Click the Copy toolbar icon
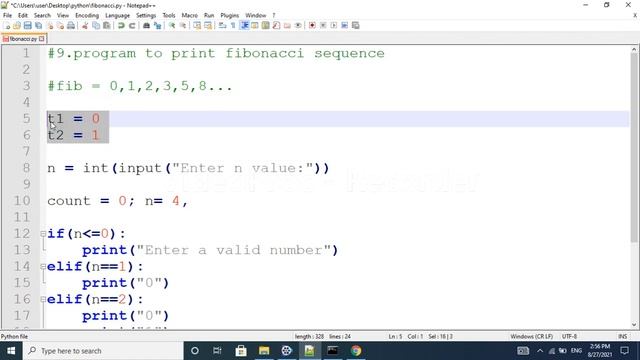The image size is (640, 360). click(96, 25)
